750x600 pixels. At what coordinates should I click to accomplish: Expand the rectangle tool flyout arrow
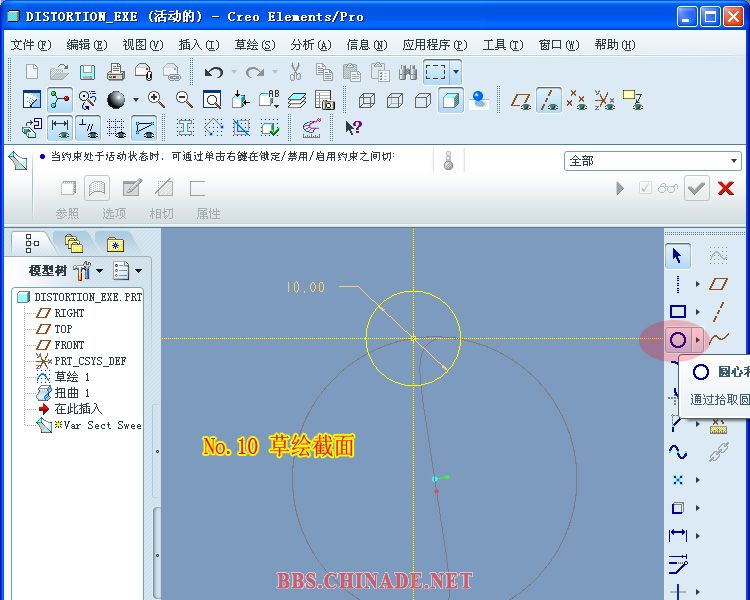point(698,312)
